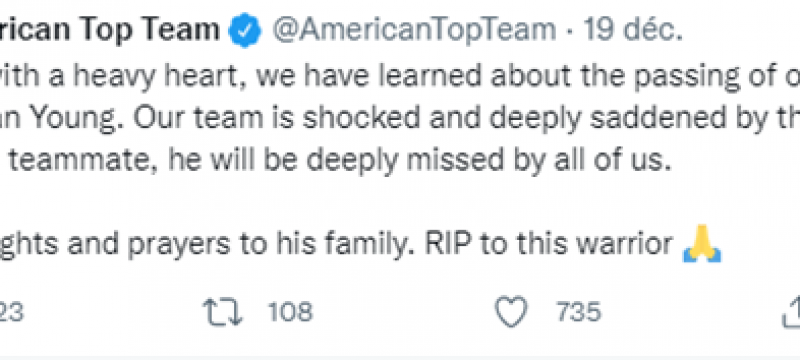Click the reply count ending in 23
This screenshot has width=800, height=360.
(11, 312)
